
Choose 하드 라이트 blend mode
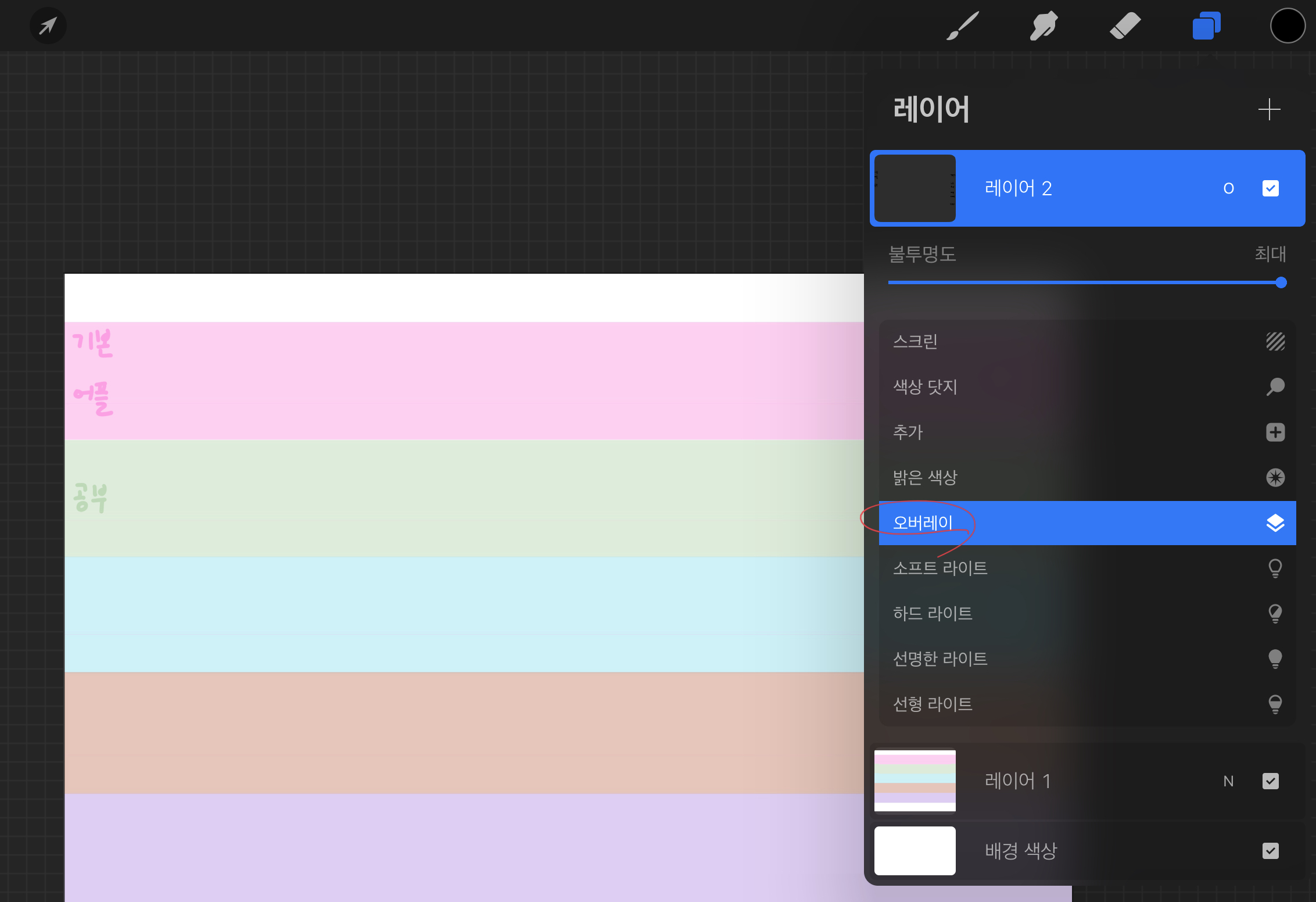click(933, 613)
